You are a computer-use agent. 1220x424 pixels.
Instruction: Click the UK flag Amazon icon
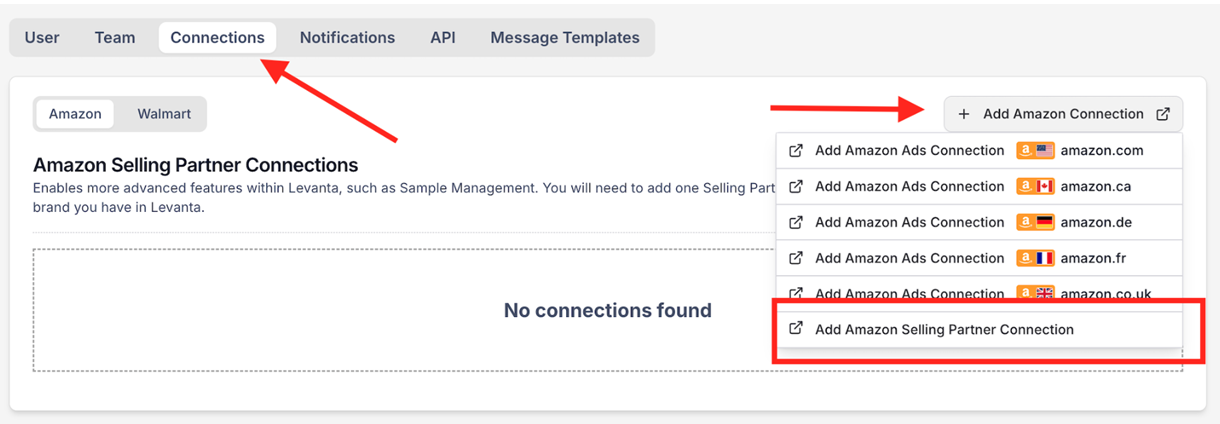[1036, 294]
